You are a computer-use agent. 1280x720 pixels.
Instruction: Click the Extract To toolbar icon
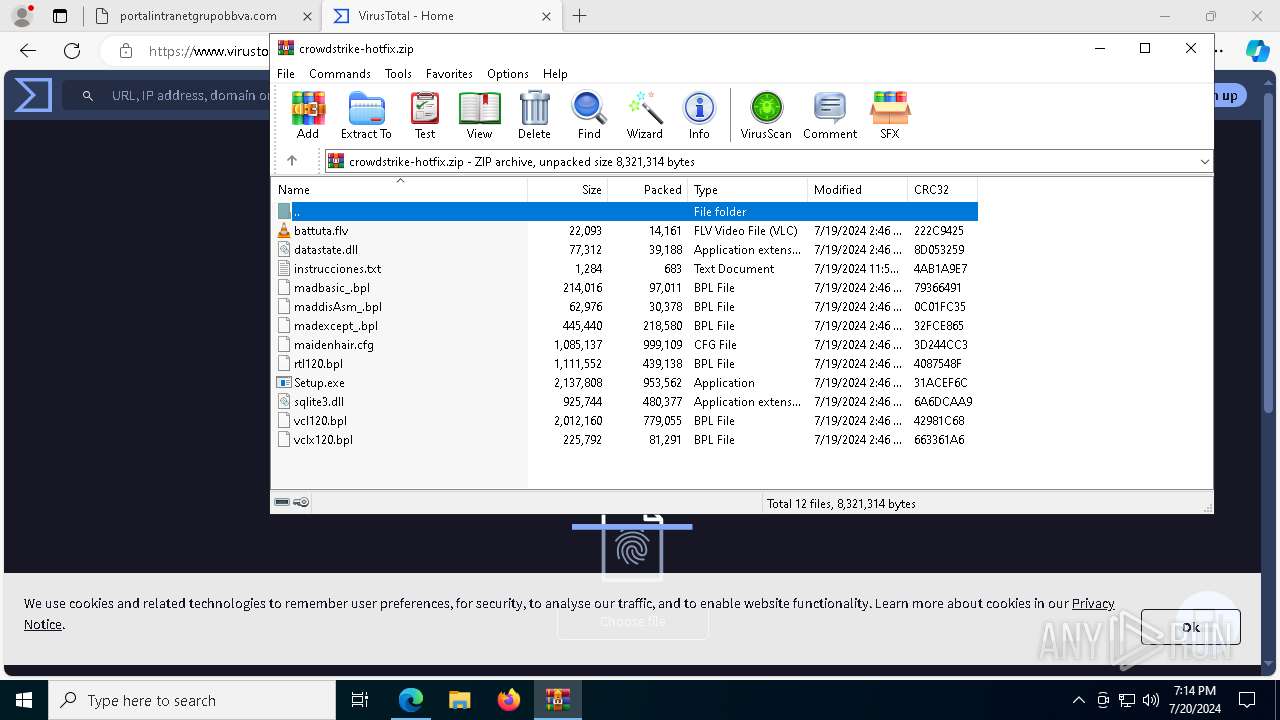point(366,115)
